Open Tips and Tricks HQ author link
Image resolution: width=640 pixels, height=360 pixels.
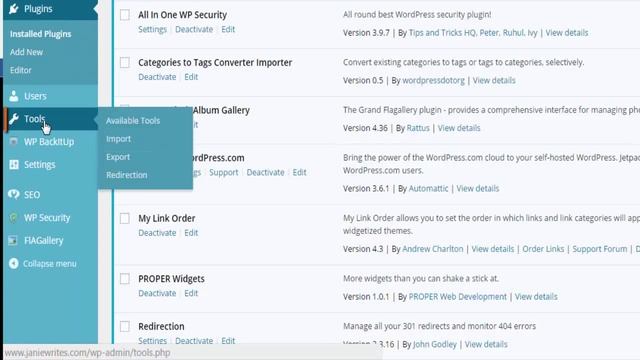(442, 33)
